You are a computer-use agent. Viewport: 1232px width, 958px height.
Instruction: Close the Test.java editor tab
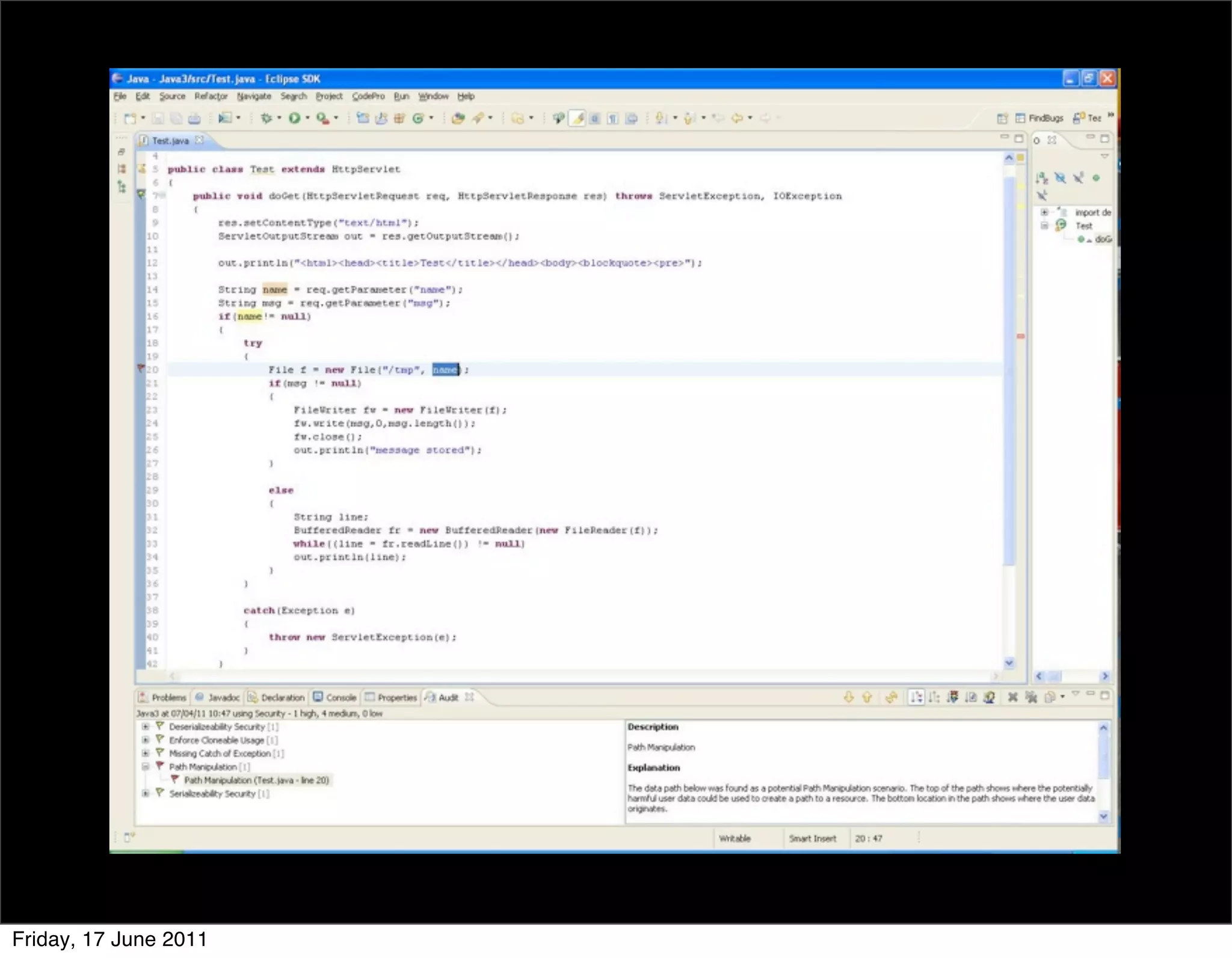pos(200,140)
